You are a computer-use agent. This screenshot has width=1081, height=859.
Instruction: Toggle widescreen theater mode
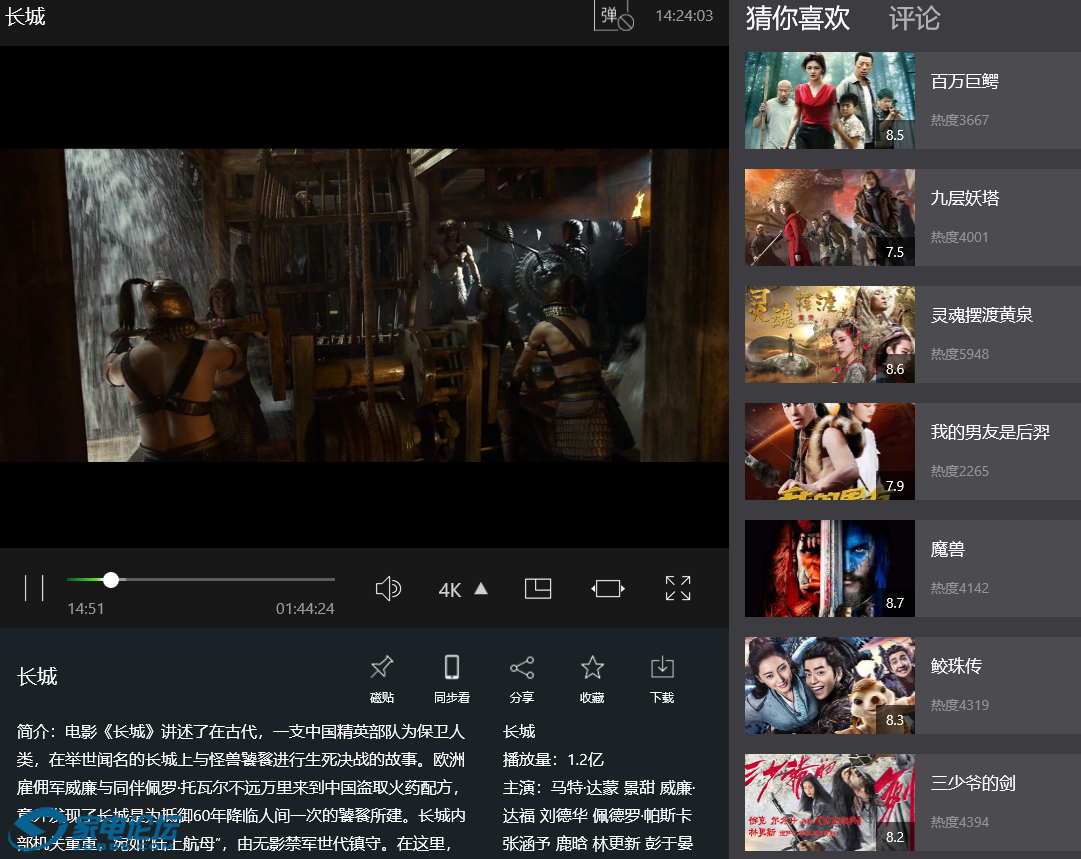pos(608,588)
